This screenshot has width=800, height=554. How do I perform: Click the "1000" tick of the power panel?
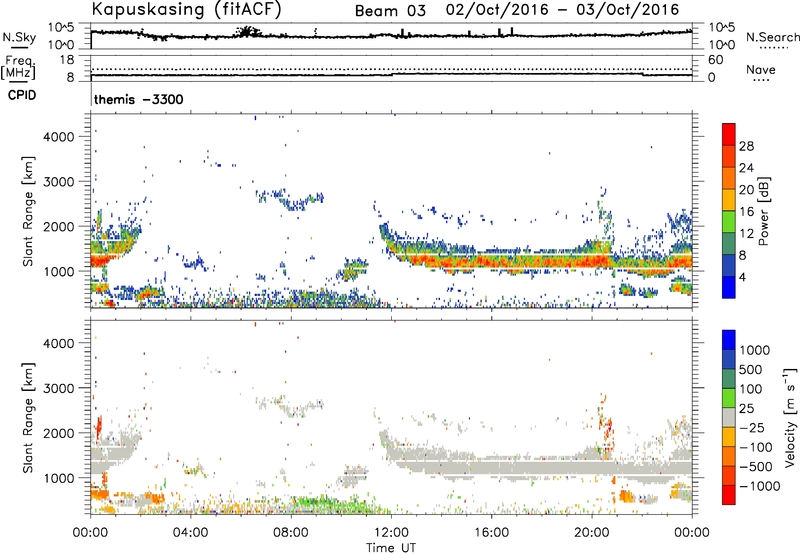tap(59, 271)
